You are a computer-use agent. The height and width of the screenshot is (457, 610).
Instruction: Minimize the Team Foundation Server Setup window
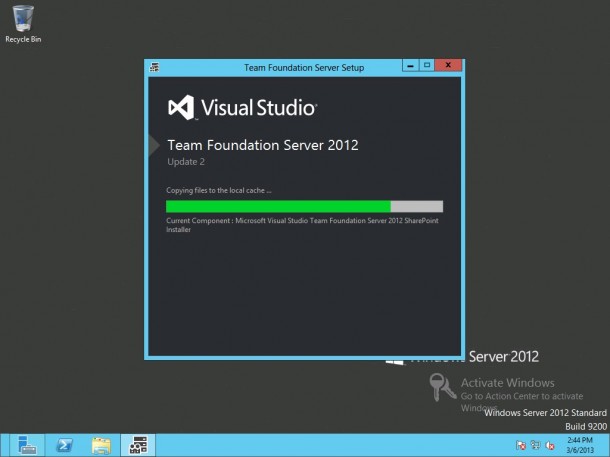tap(410, 65)
